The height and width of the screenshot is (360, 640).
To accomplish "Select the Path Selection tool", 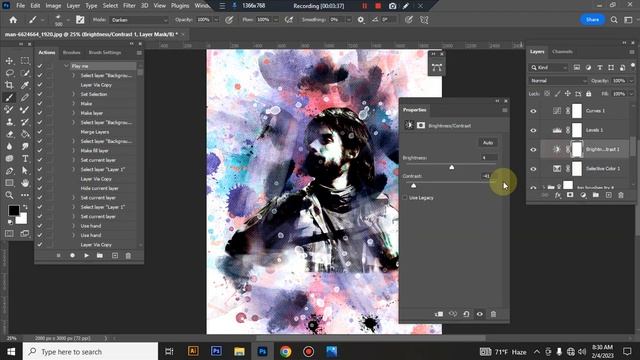I will 25,171.
